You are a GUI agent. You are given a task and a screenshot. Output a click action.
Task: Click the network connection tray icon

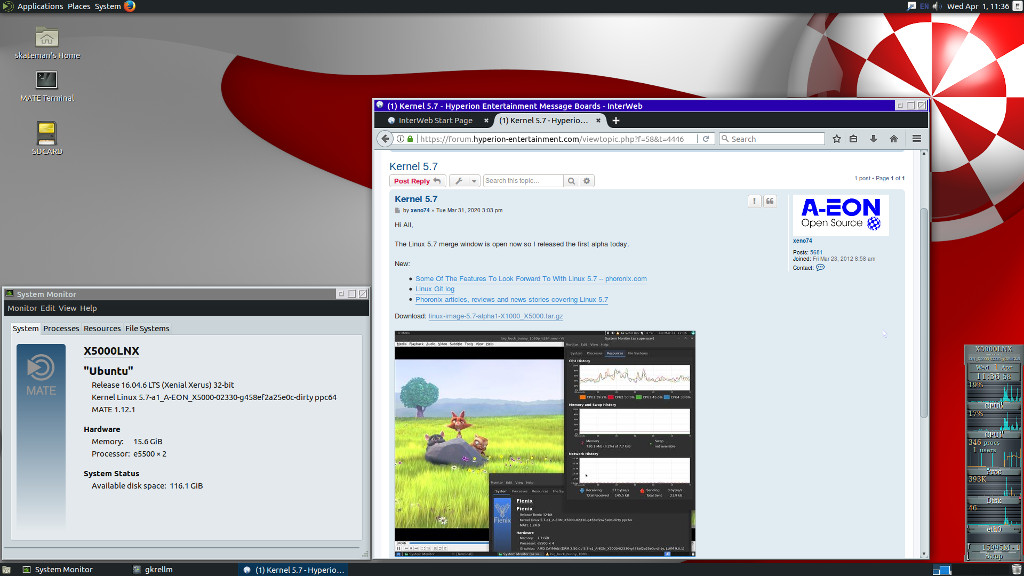[x=912, y=6]
